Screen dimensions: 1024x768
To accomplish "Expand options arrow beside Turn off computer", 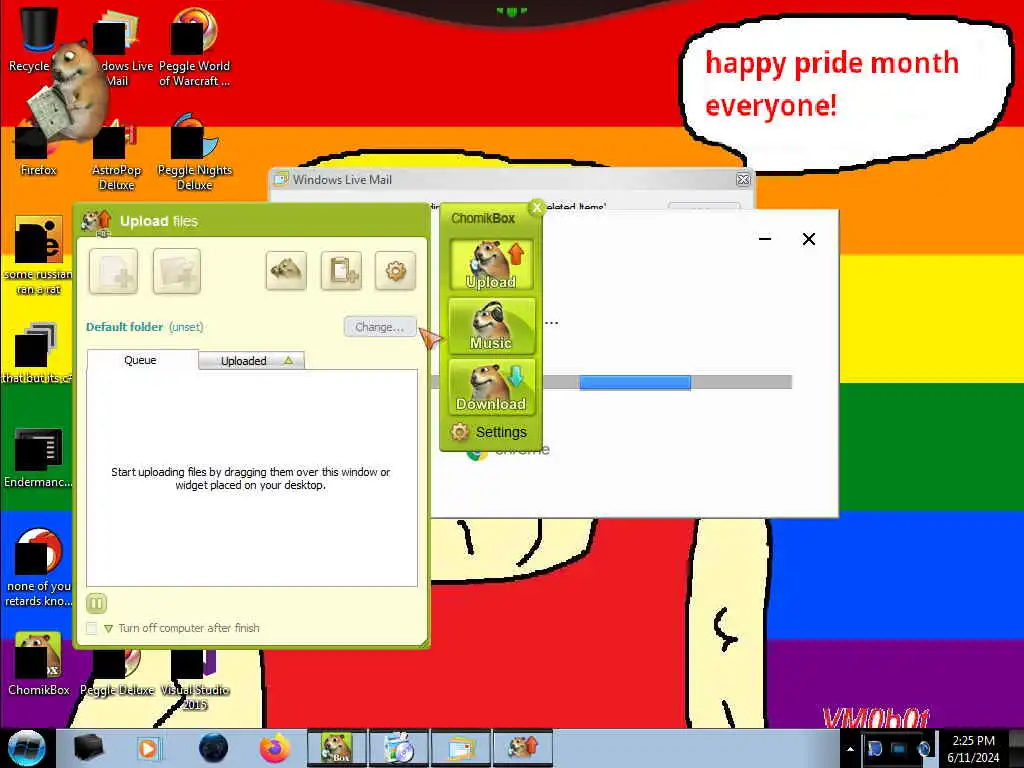I will pos(108,628).
